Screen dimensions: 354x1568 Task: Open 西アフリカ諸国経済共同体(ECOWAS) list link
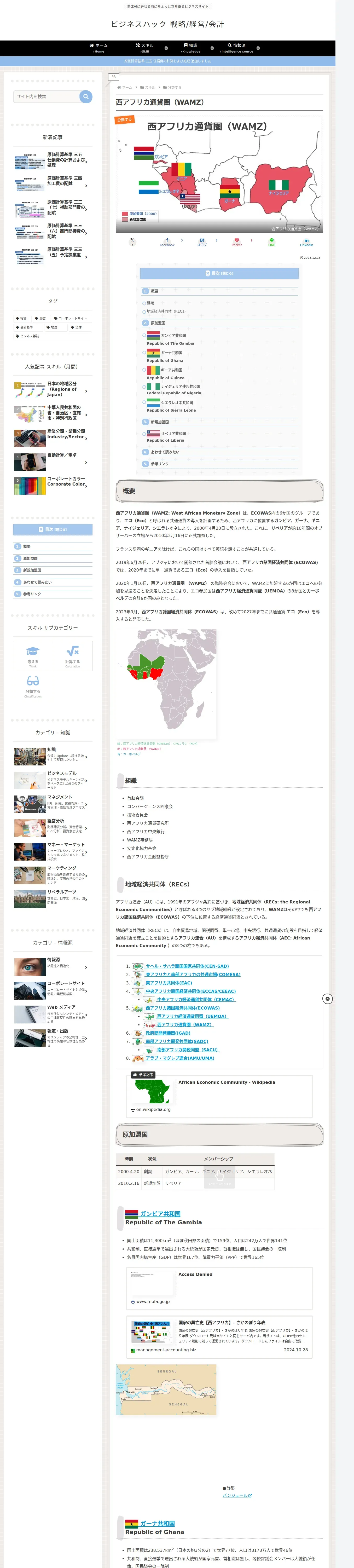[182, 1008]
